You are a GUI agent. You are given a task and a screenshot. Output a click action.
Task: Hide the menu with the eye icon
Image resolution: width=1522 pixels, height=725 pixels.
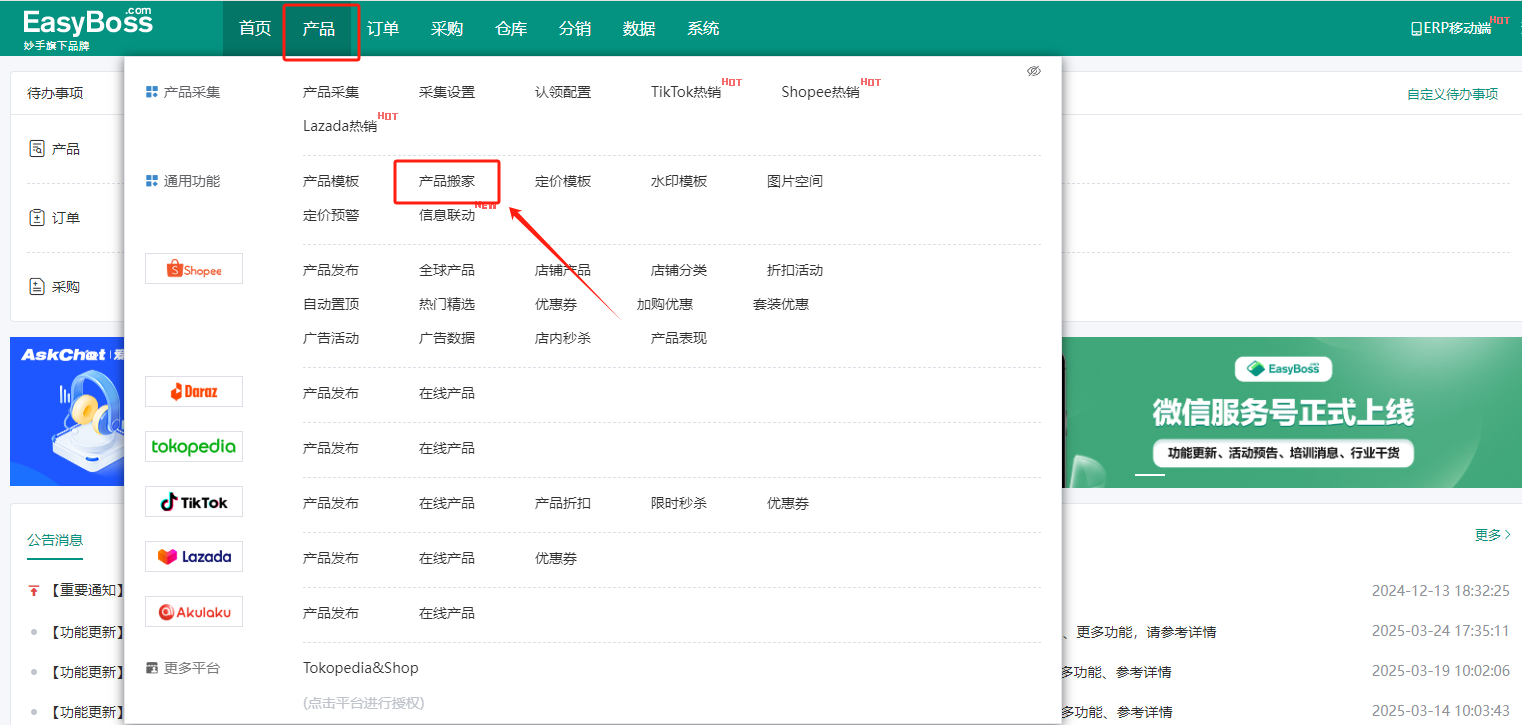[1034, 71]
